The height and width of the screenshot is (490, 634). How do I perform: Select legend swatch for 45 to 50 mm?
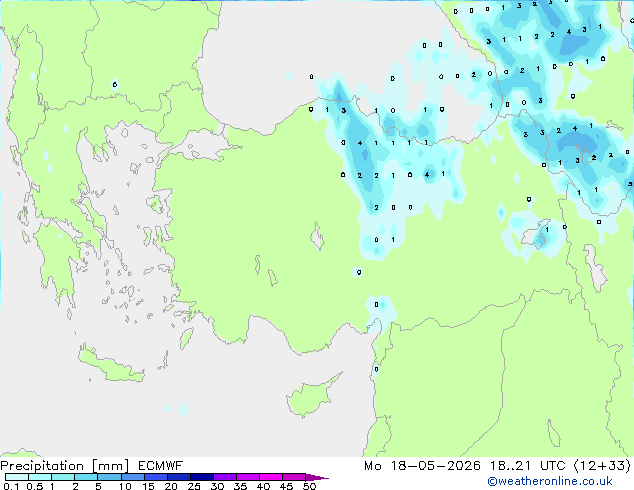(x=294, y=477)
